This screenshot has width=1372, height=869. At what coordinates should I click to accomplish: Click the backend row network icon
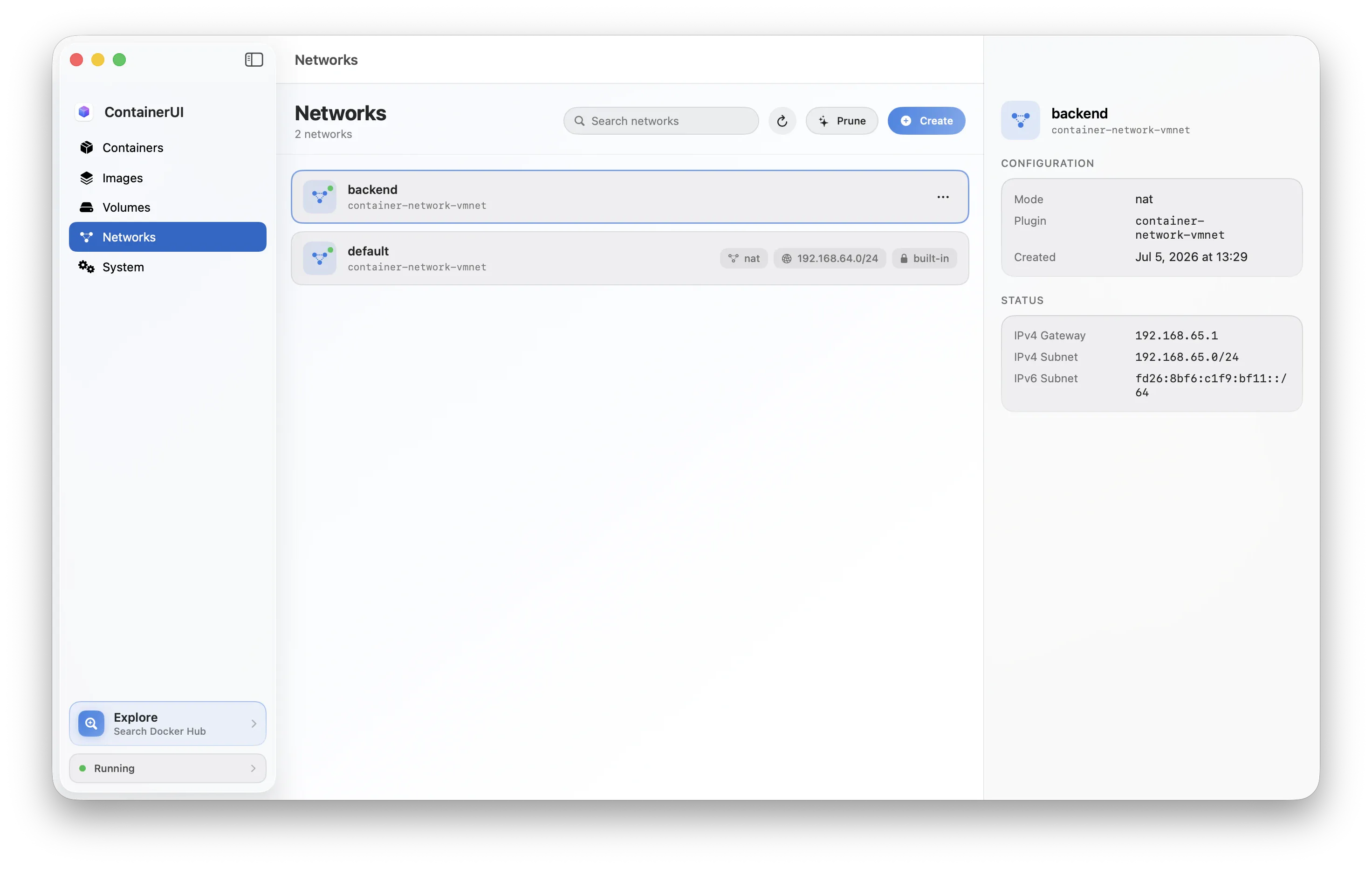pyautogui.click(x=320, y=197)
